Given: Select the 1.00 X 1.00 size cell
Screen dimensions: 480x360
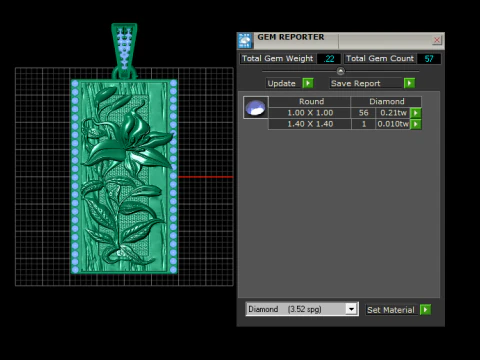Looking at the screenshot, I should (x=310, y=113).
